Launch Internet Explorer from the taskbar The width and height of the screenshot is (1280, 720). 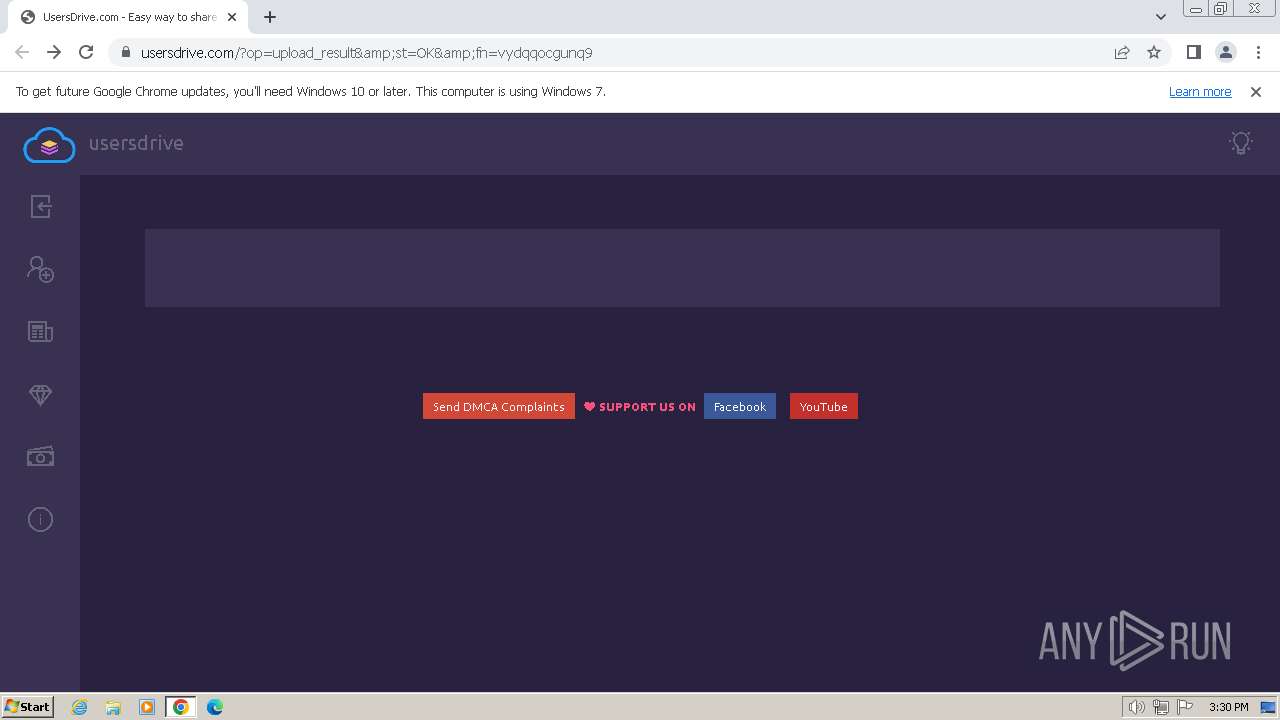80,707
